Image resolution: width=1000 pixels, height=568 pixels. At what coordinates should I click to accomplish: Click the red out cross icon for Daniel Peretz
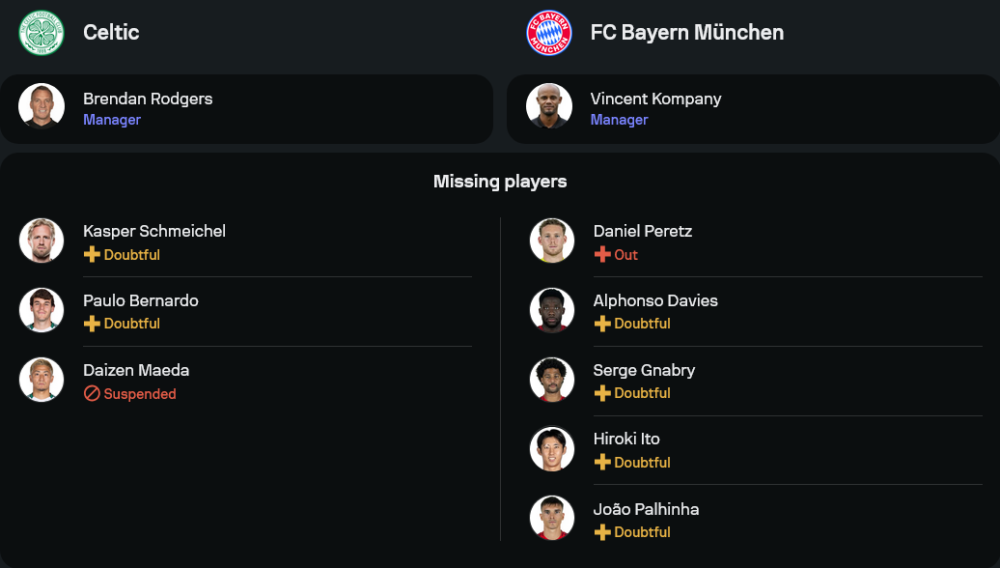(602, 255)
